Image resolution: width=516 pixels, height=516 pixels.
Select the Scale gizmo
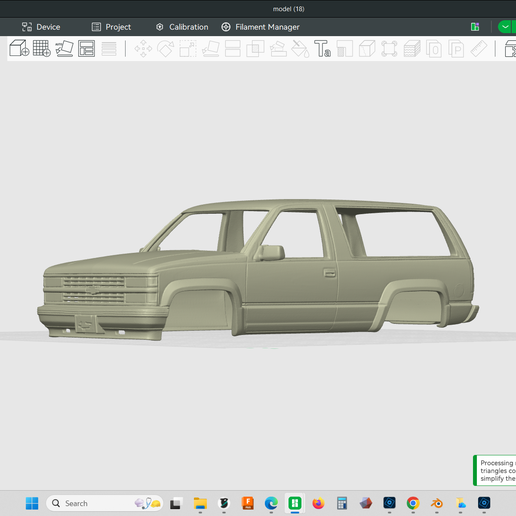click(188, 49)
